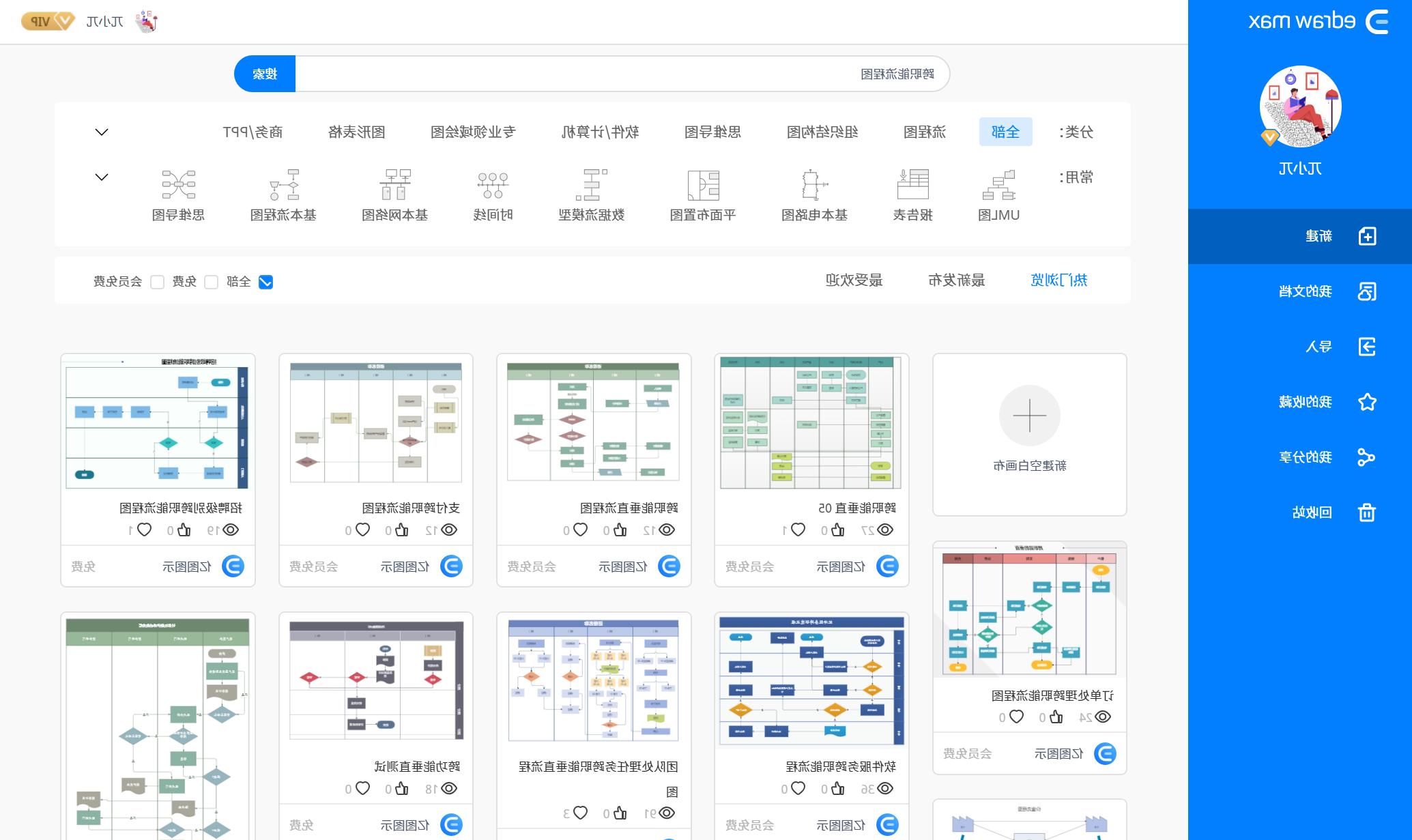The width and height of the screenshot is (1412, 840).
Task: Click eye icon on 跨功能垂直测试 card
Action: [449, 788]
